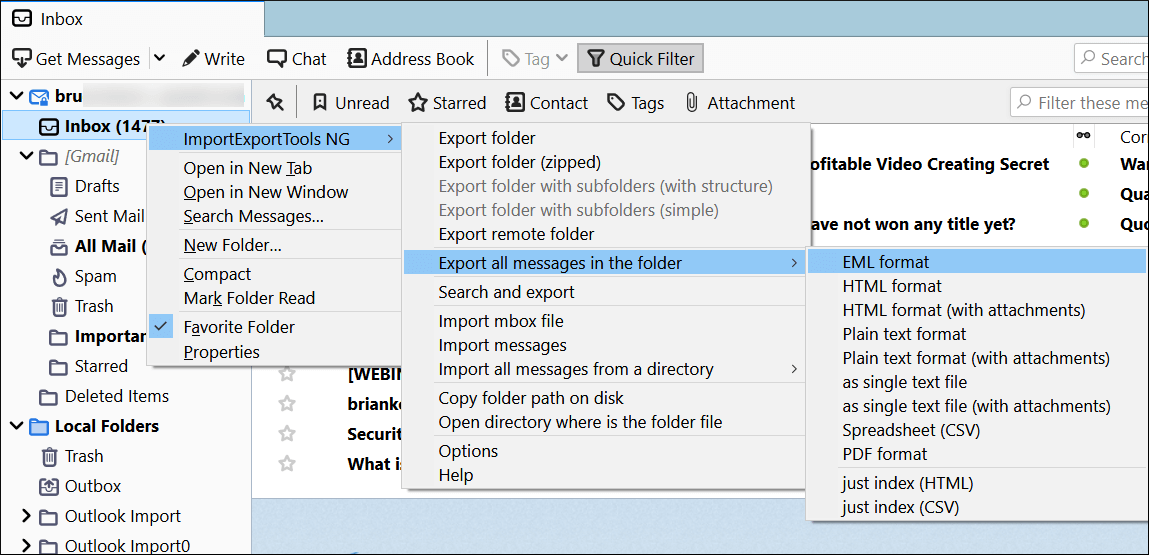
Task: Toggle the Starred quick filter
Action: click(447, 103)
